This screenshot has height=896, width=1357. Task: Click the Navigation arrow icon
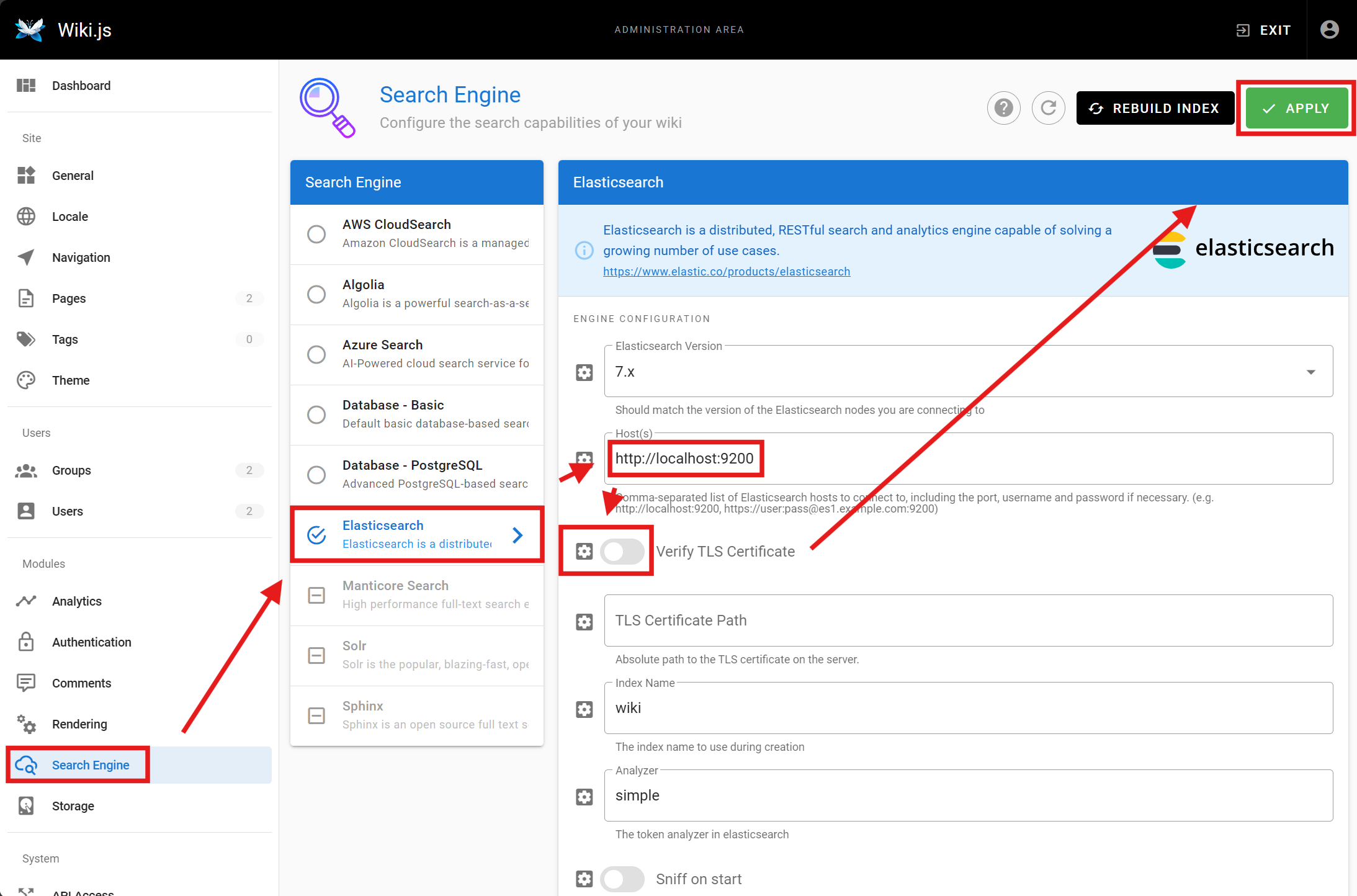26,258
